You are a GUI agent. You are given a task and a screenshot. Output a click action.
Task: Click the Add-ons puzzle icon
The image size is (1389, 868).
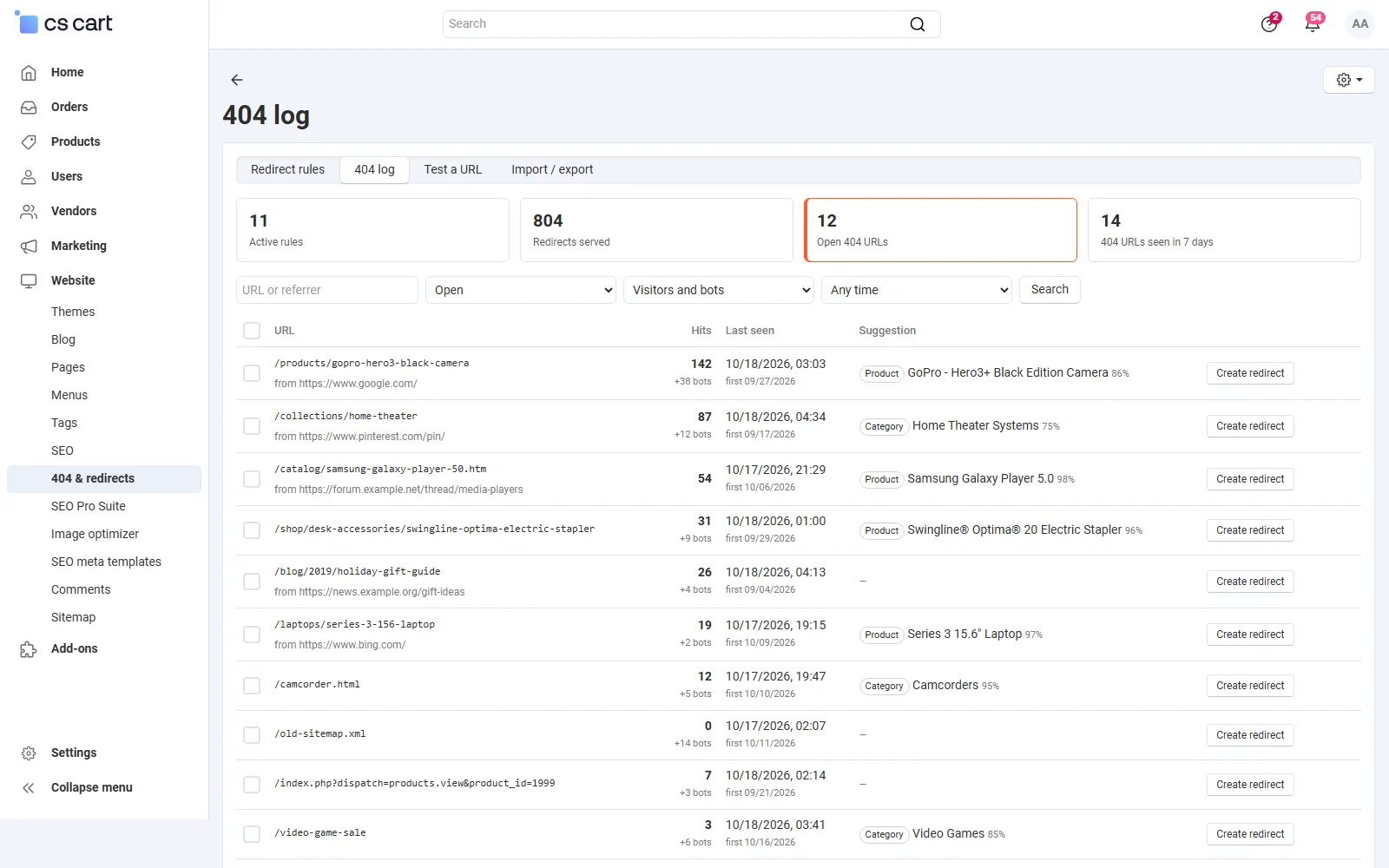(x=29, y=649)
